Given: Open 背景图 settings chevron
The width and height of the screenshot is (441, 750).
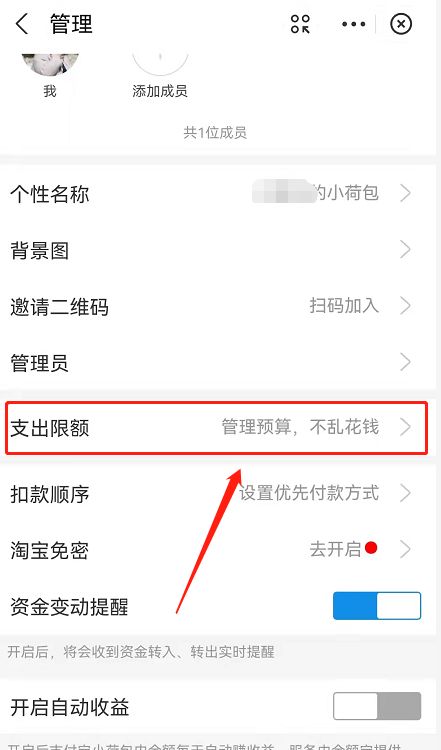Looking at the screenshot, I should (x=406, y=250).
